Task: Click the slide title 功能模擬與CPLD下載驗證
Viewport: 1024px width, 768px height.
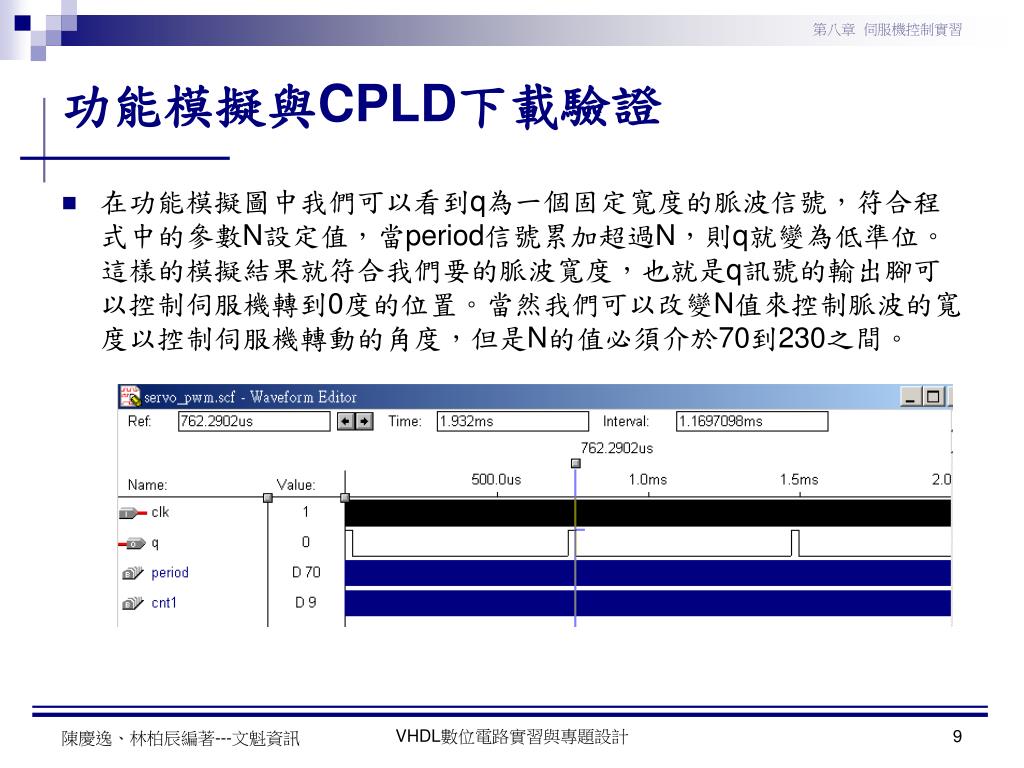Action: 363,106
